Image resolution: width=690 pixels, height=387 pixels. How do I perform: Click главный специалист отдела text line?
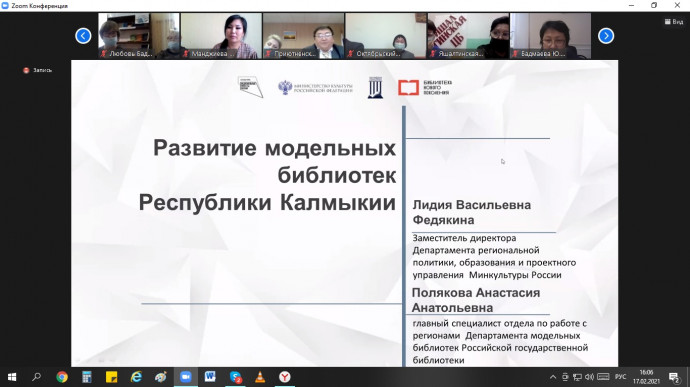(500, 323)
